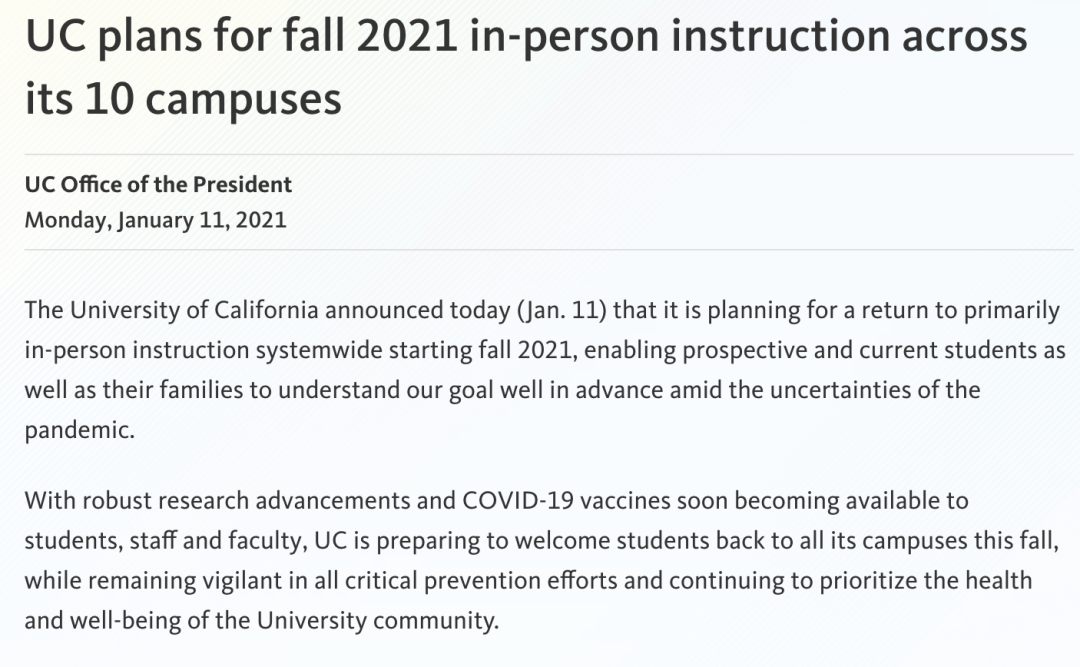This screenshot has width=1080, height=667.
Task: Click "students, staff and faculty" text
Action: (x=164, y=539)
